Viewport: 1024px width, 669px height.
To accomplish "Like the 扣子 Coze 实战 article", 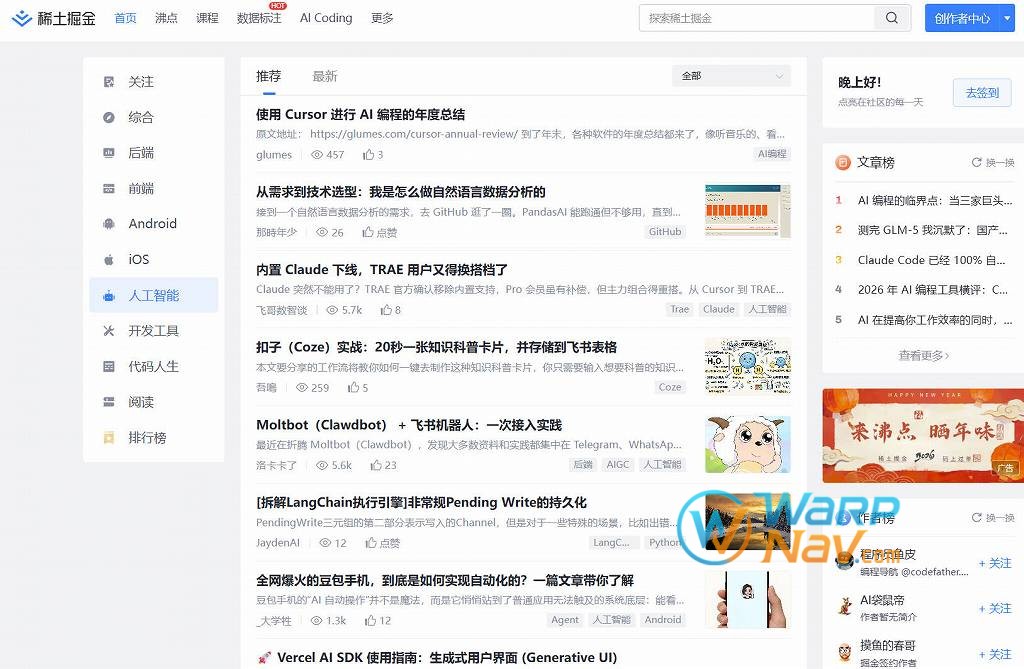I will pyautogui.click(x=358, y=388).
